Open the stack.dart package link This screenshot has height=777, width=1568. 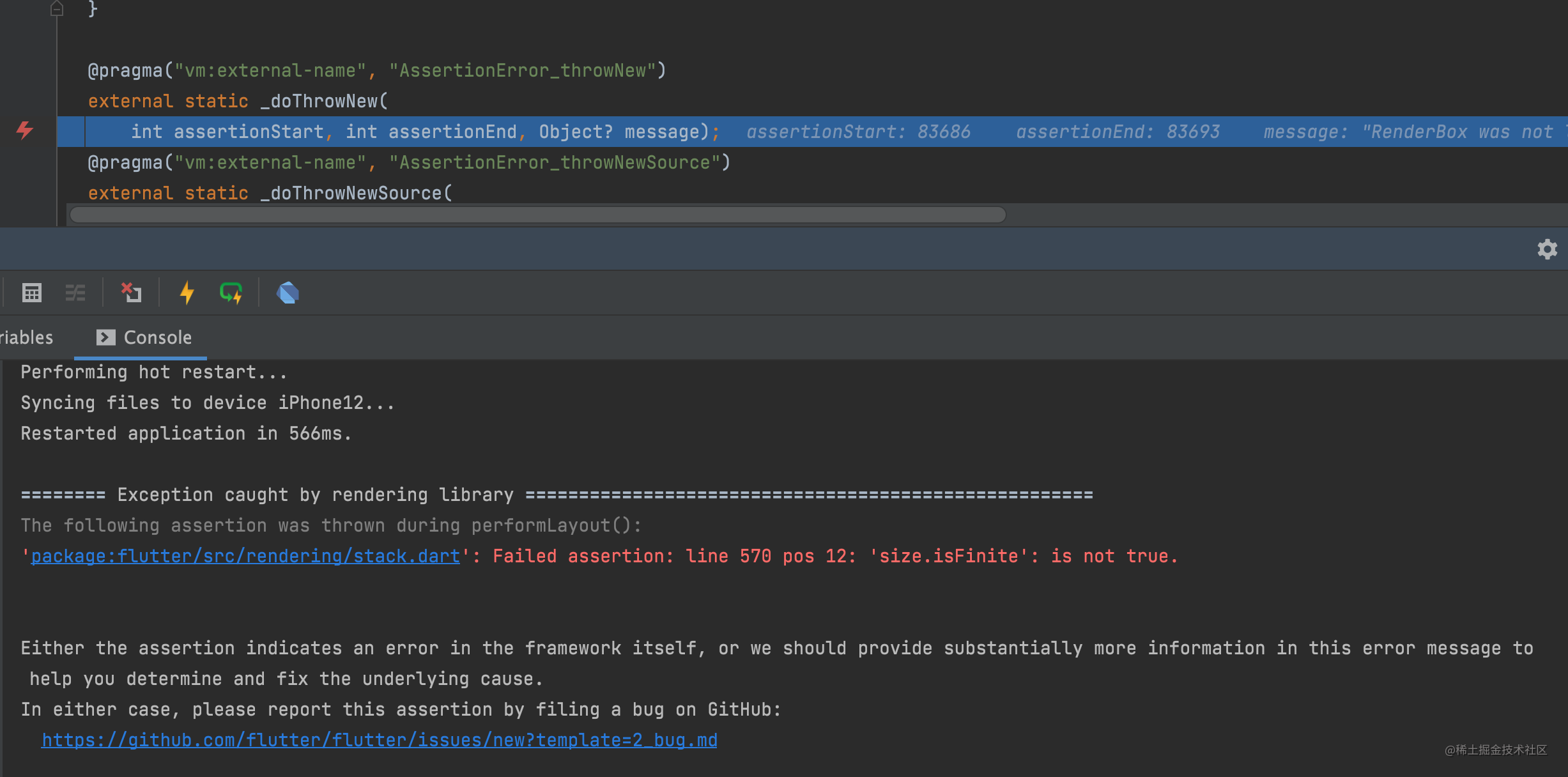[x=245, y=556]
